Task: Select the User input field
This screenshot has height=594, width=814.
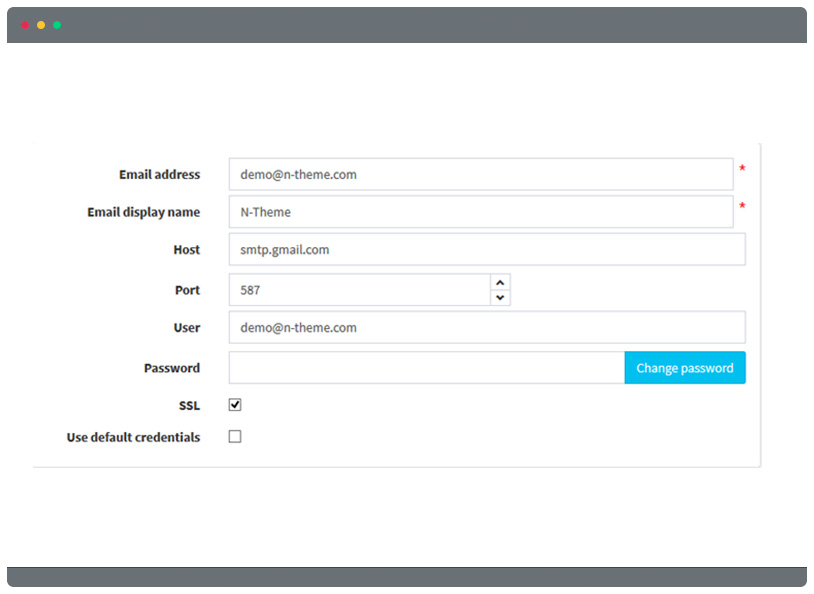Action: pyautogui.click(x=487, y=327)
